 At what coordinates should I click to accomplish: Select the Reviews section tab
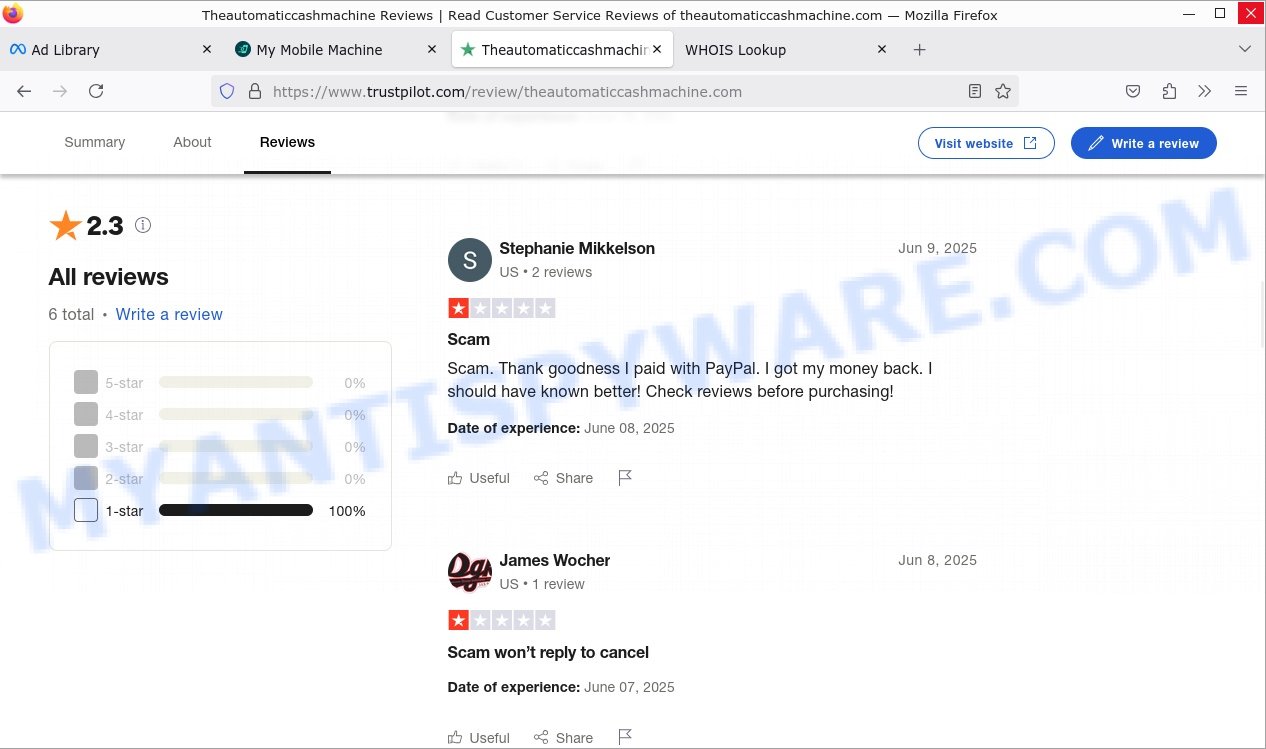click(x=287, y=142)
